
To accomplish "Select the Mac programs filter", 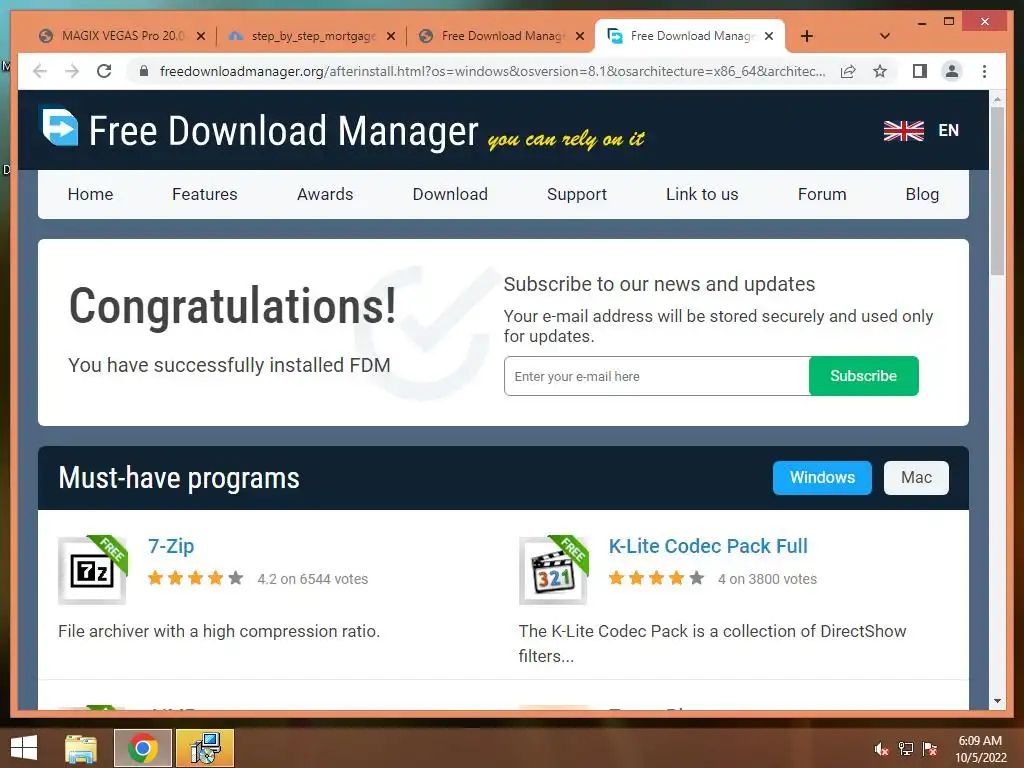I will point(916,477).
